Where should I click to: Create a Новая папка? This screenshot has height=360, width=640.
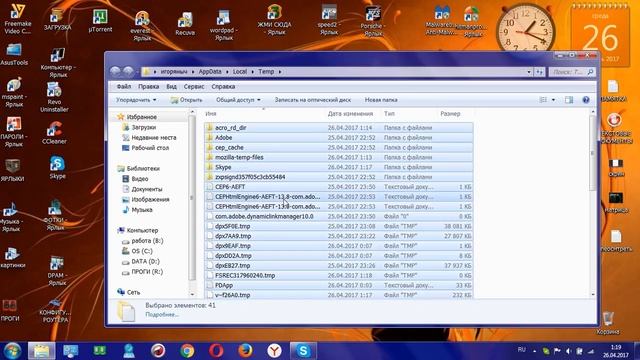(x=381, y=100)
